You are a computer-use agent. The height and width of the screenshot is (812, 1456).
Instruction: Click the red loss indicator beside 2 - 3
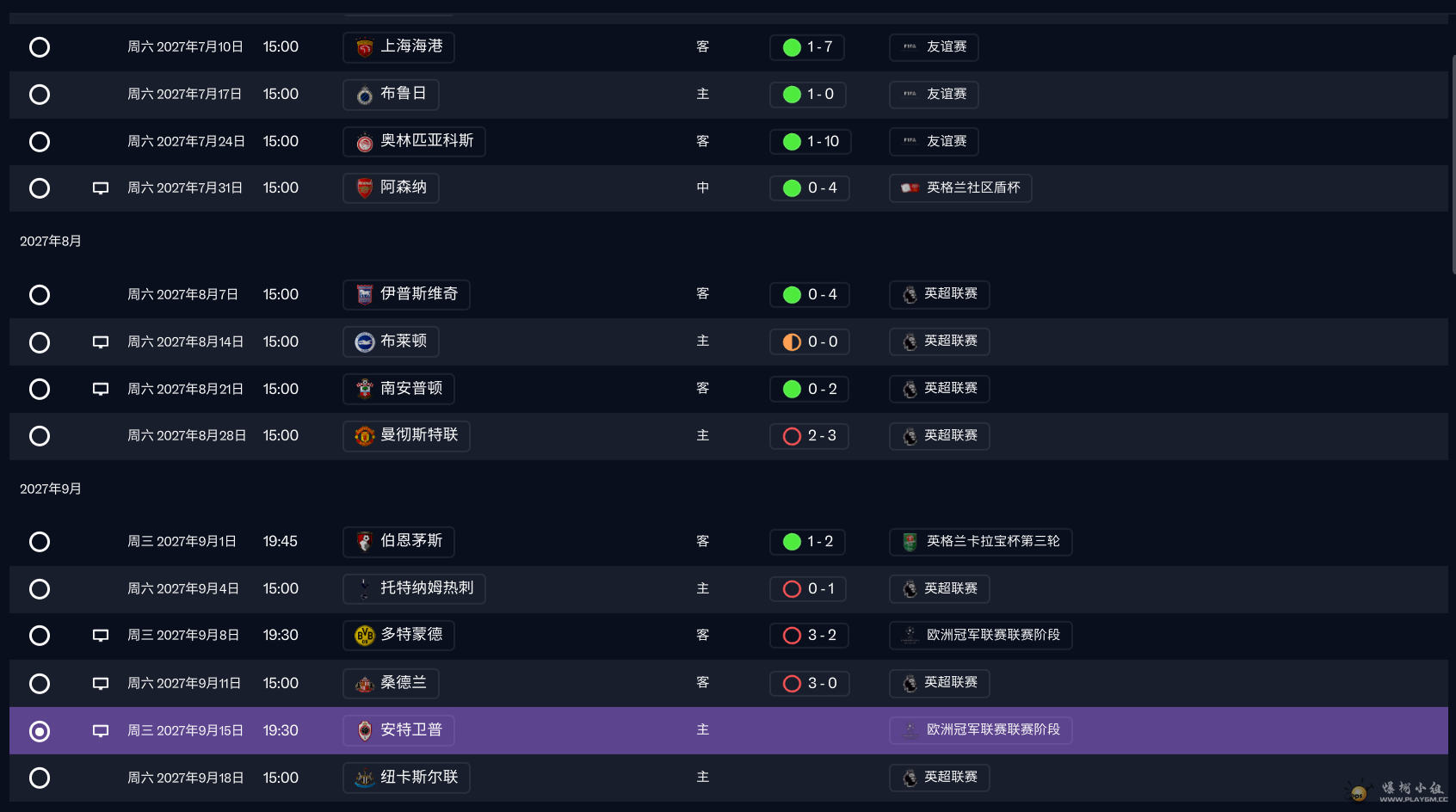coord(793,436)
